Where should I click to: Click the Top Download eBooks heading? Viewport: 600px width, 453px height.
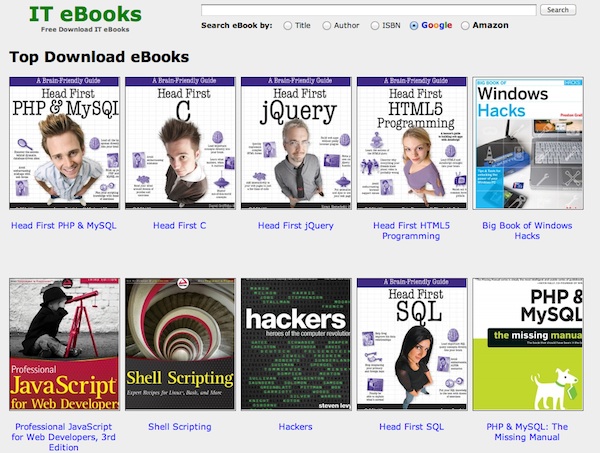click(99, 57)
